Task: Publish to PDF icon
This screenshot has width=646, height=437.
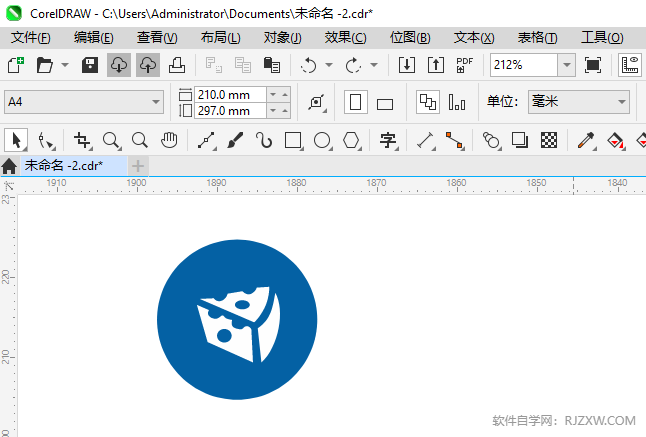Action: coord(464,65)
